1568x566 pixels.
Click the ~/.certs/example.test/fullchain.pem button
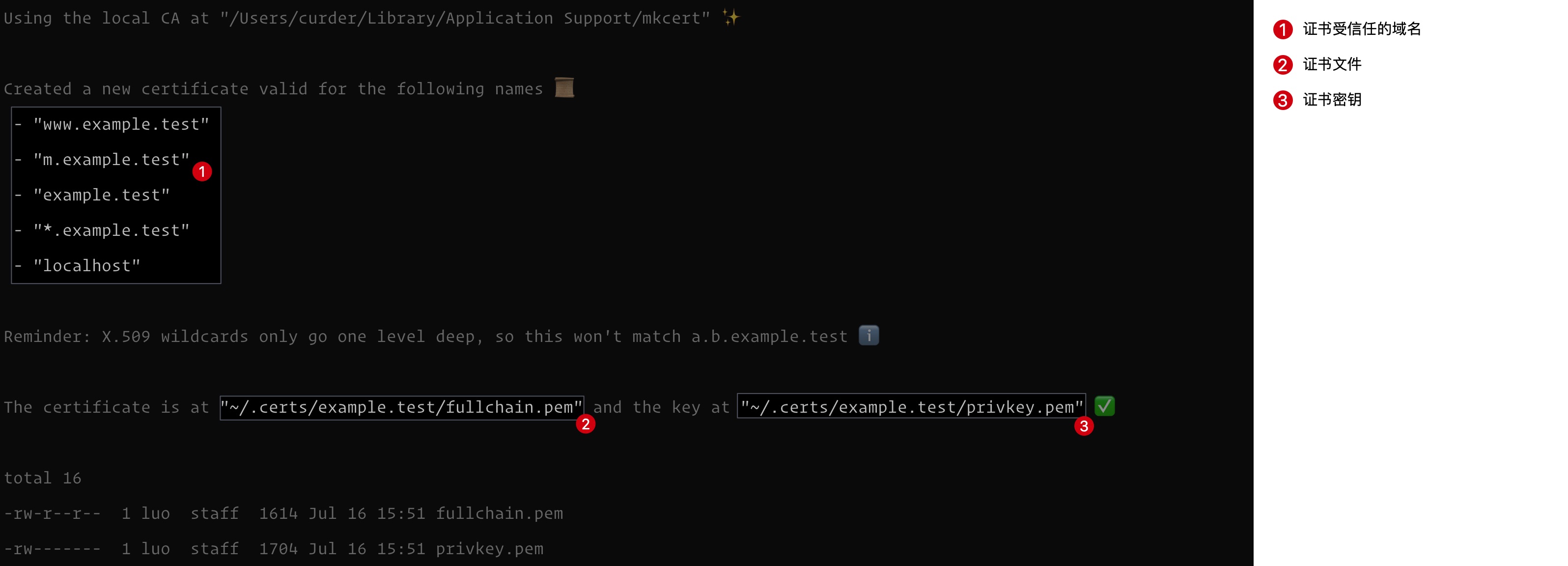400,407
